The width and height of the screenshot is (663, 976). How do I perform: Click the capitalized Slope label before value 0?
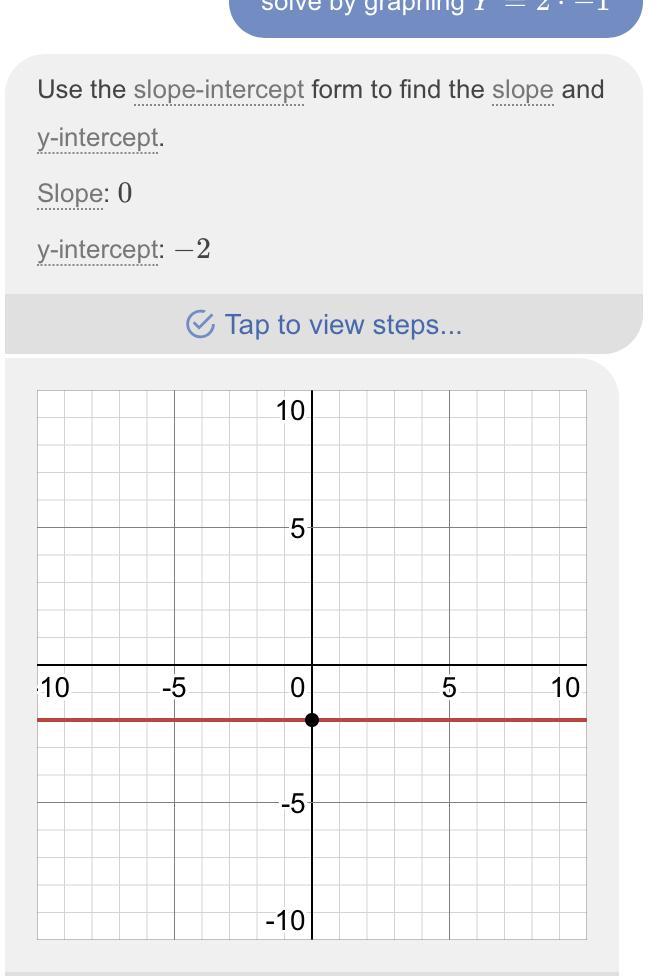point(70,194)
